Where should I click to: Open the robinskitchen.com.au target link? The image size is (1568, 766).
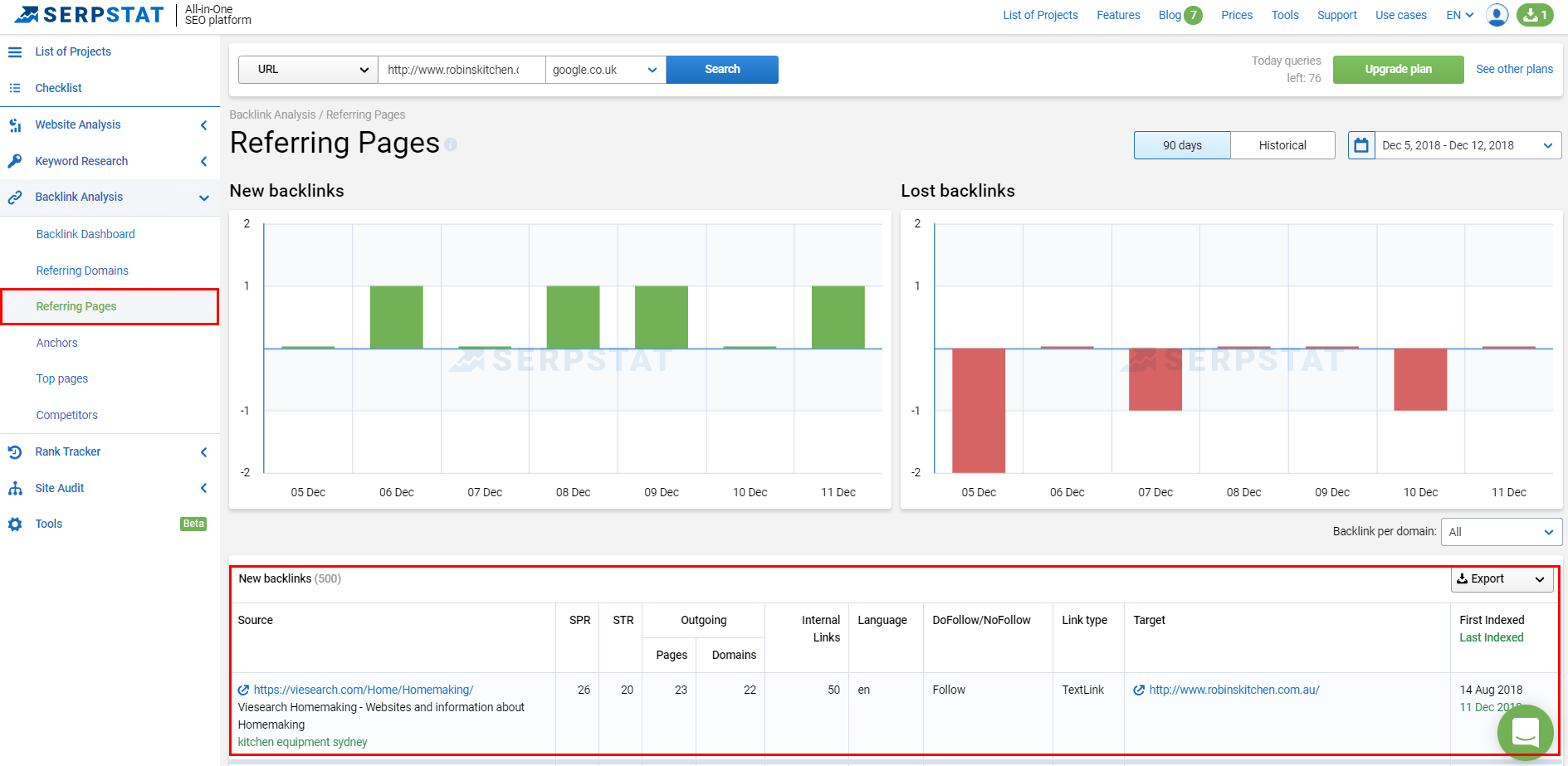coord(1233,690)
